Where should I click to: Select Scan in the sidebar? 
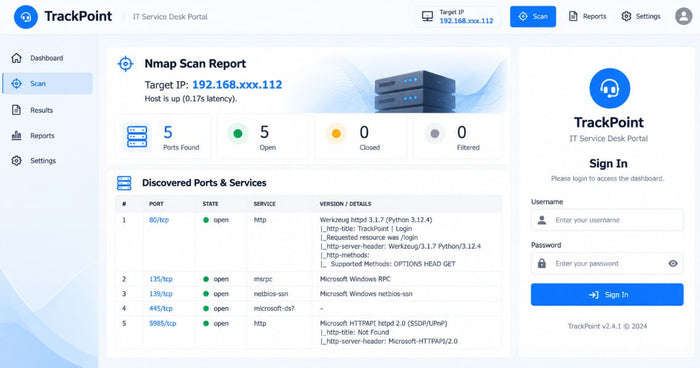[x=47, y=84]
